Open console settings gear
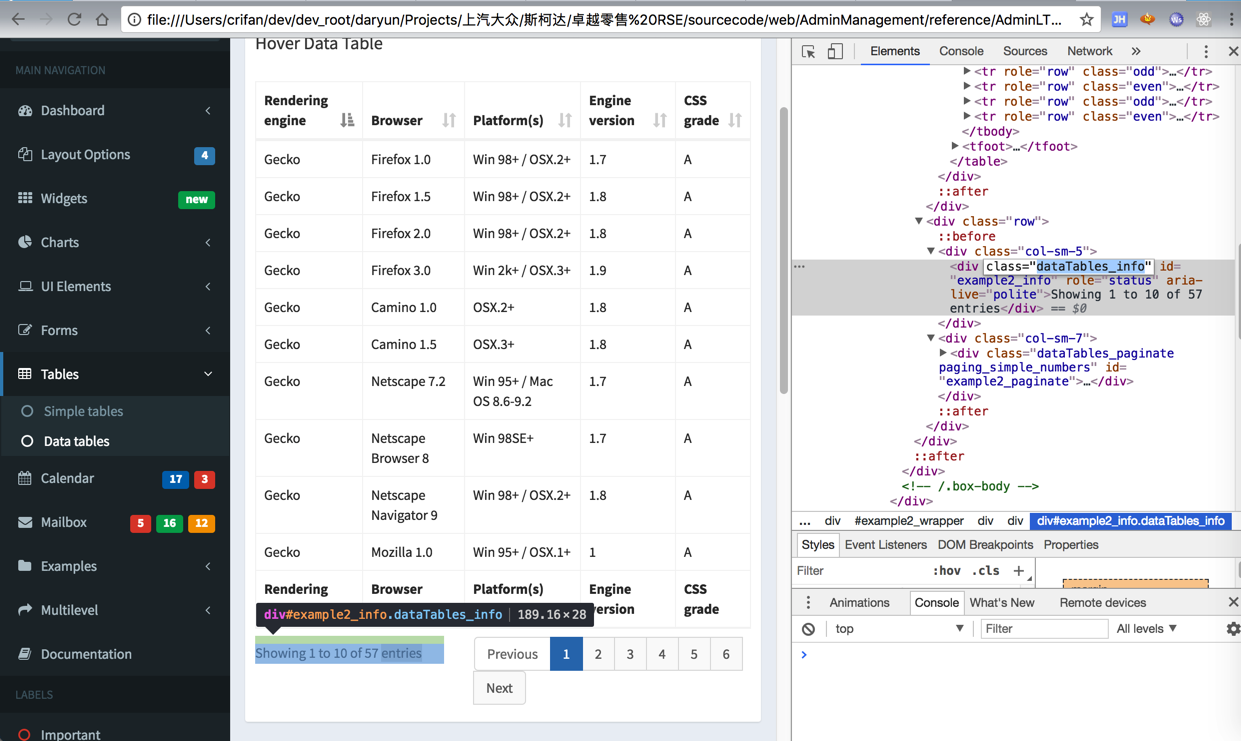This screenshot has height=741, width=1241. point(1232,629)
